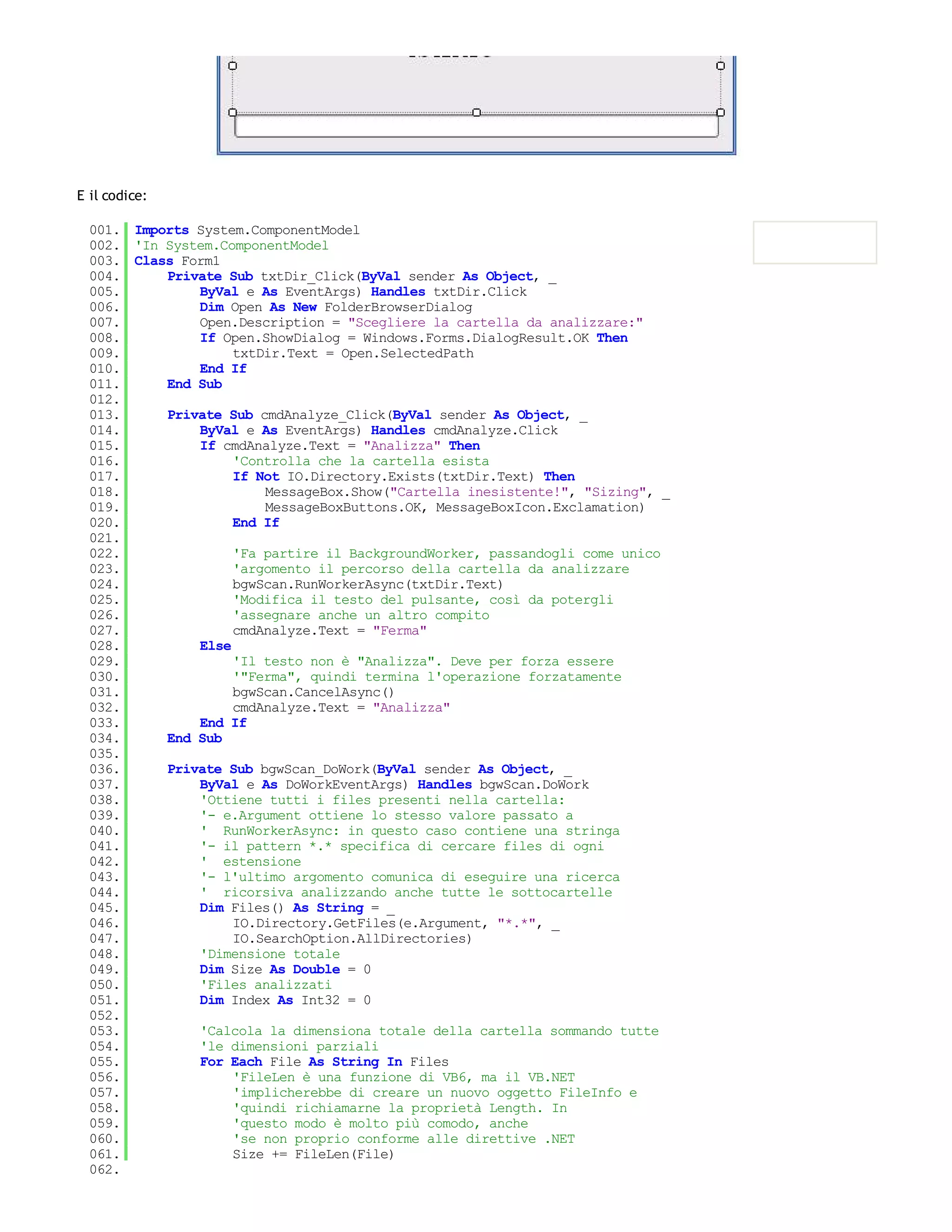
Task: Click the left-middle resize handle of selected control
Action: point(232,66)
